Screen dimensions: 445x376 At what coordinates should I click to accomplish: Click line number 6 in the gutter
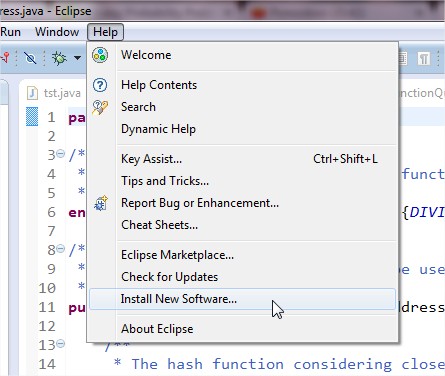click(x=51, y=212)
